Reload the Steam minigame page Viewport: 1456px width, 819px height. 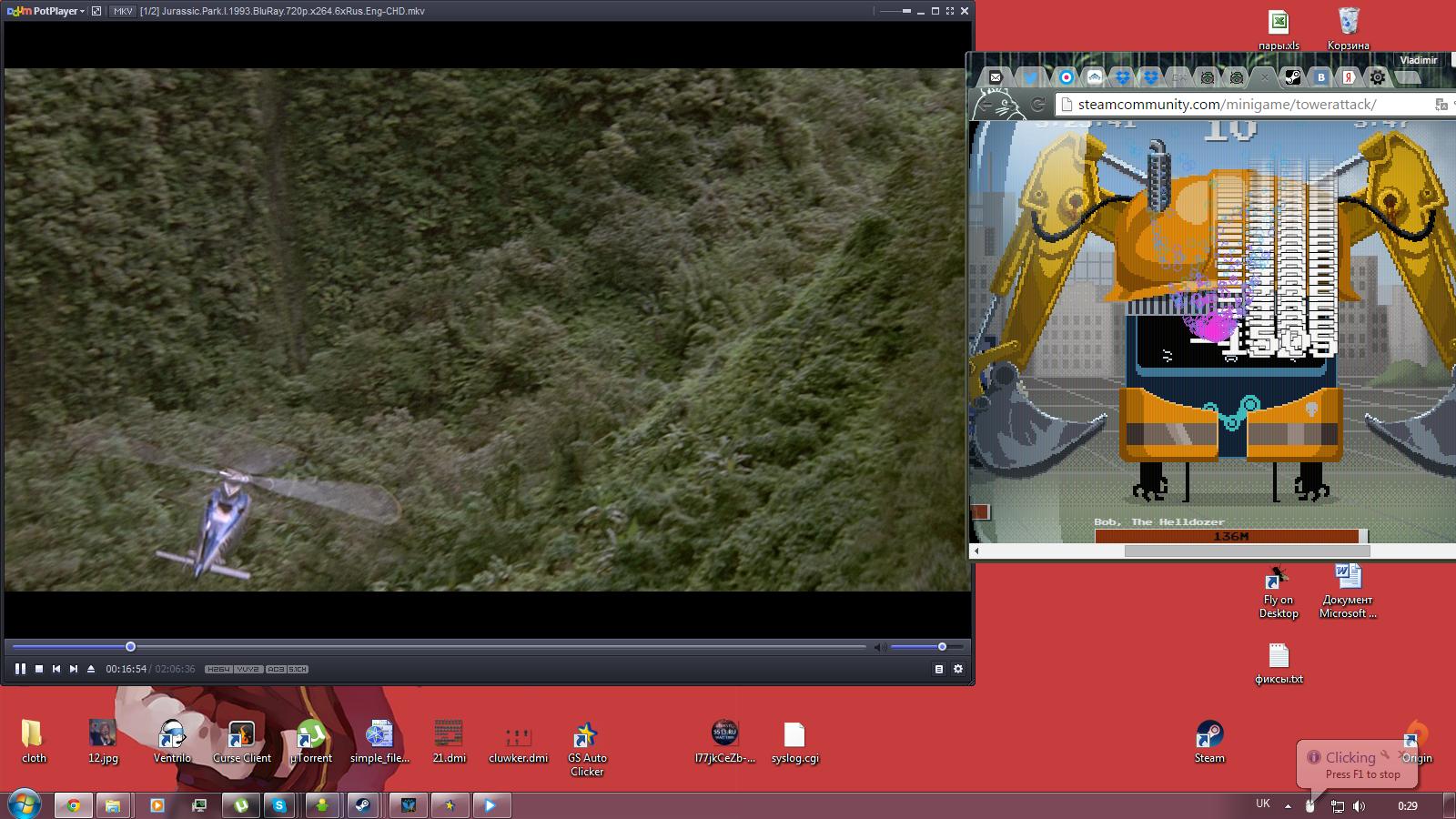pos(1037,105)
